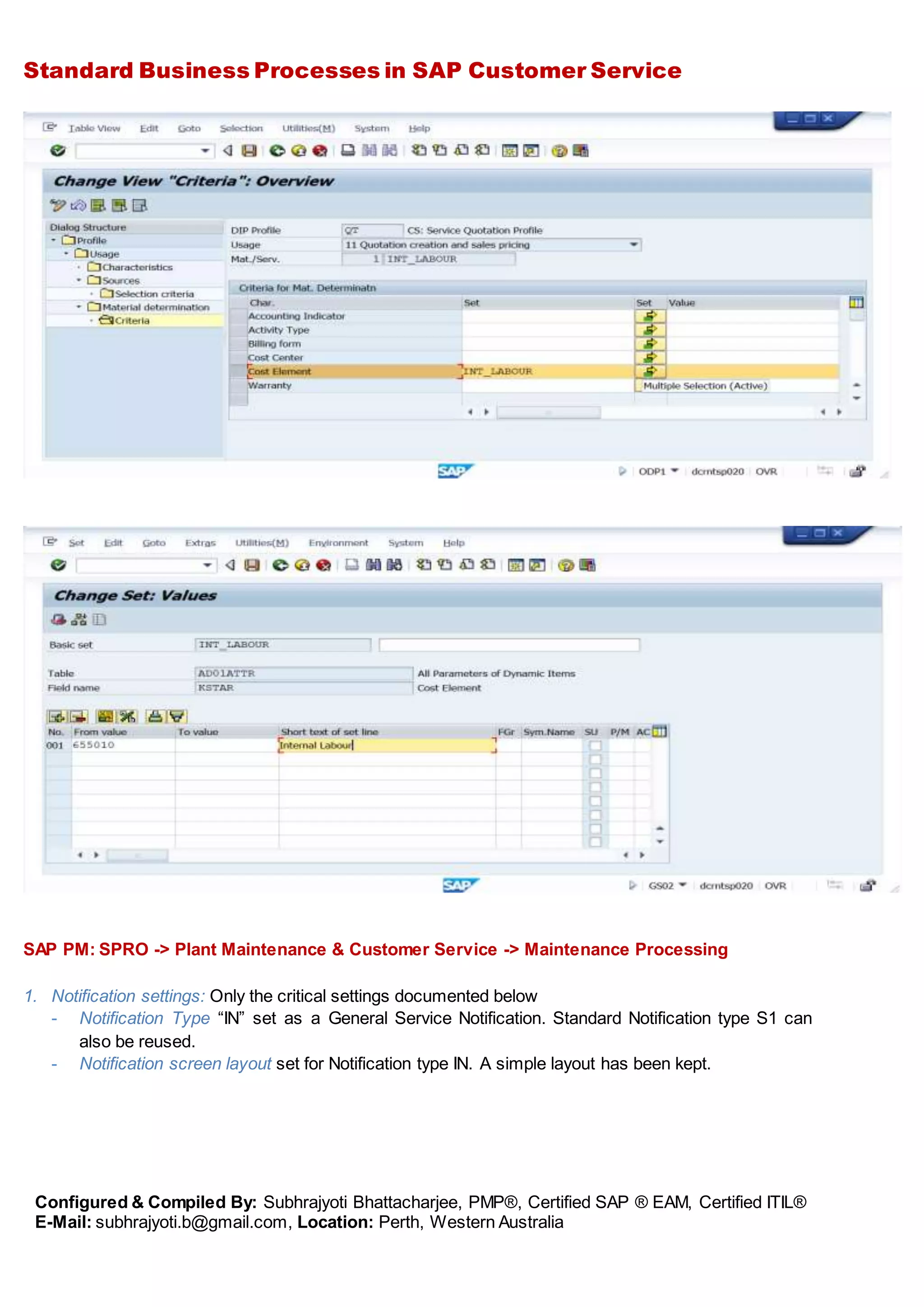Viewport: 924px width, 1307px height.
Task: Open the Environment menu
Action: click(338, 543)
